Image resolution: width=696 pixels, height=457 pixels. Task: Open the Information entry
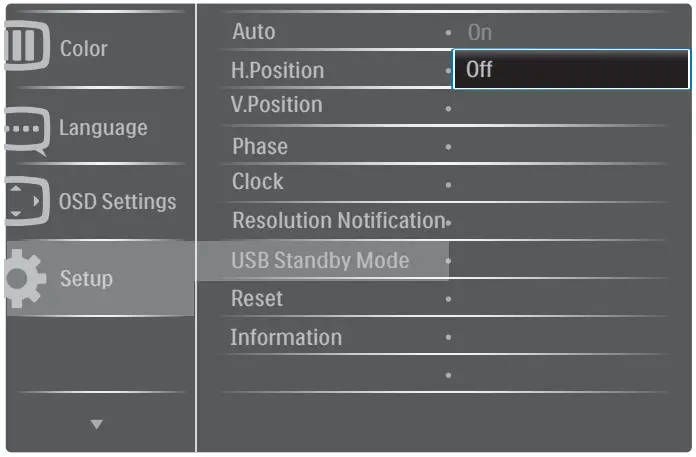(286, 337)
